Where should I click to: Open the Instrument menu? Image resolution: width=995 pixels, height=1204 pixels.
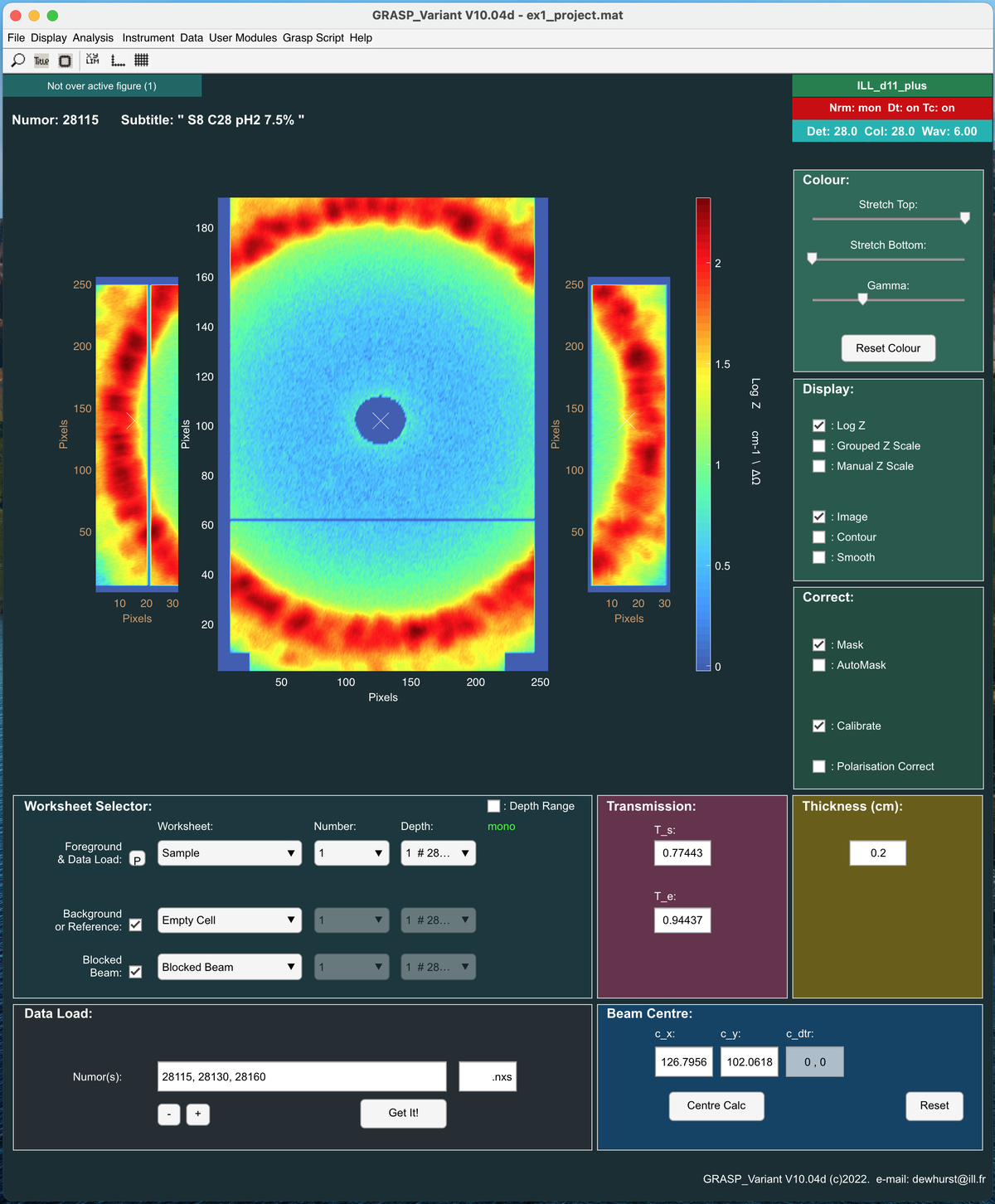(148, 38)
